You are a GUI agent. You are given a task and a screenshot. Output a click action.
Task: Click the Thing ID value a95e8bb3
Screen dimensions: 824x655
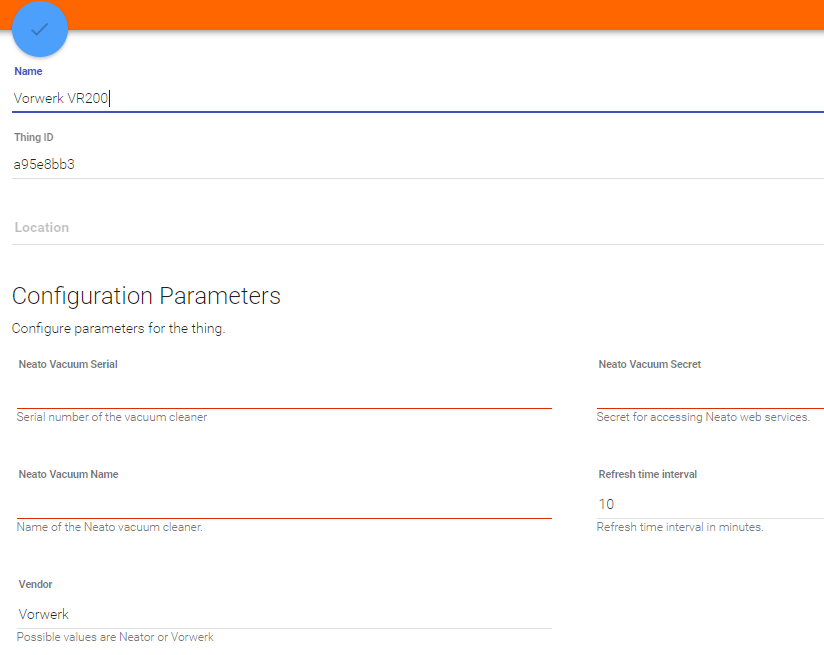pos(45,164)
